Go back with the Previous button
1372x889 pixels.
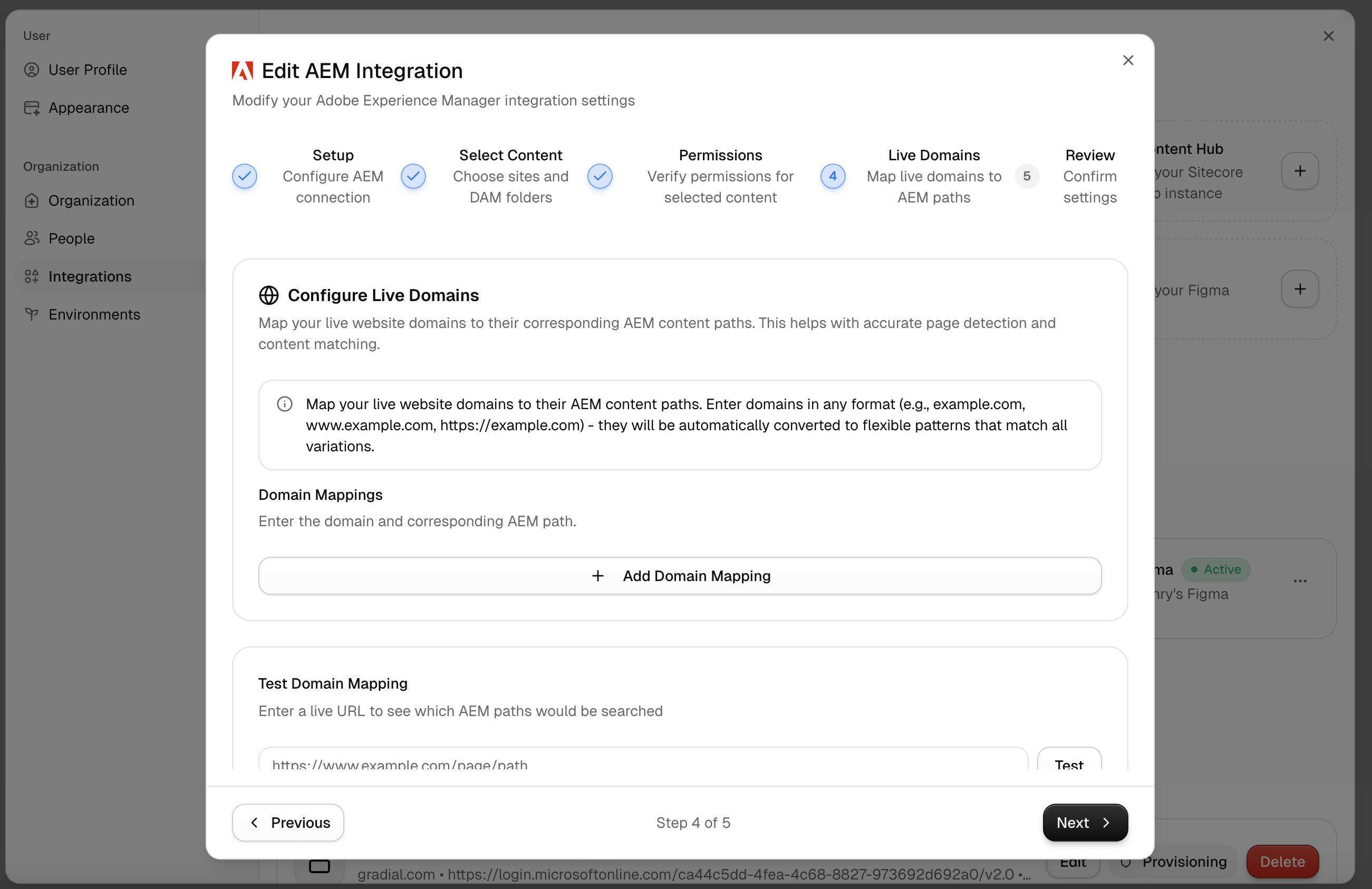(x=288, y=823)
